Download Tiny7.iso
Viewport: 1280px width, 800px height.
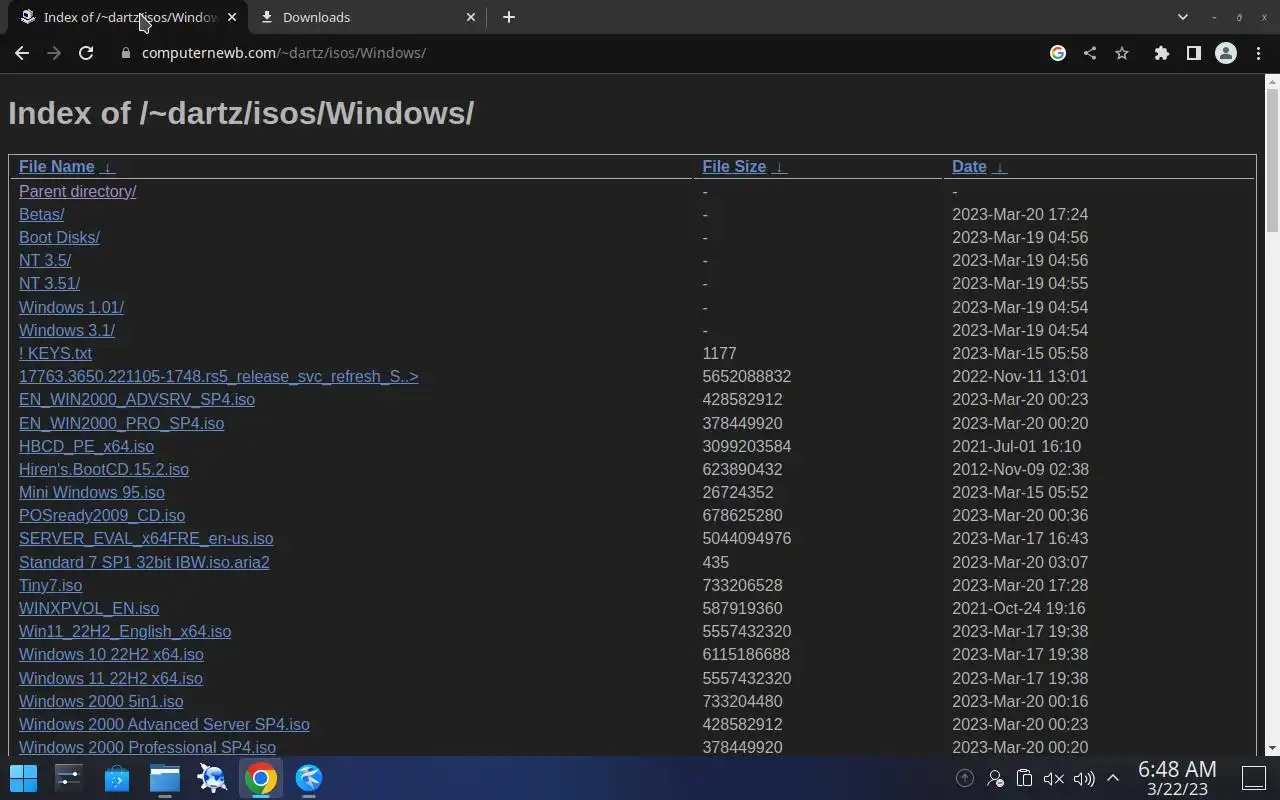point(50,585)
